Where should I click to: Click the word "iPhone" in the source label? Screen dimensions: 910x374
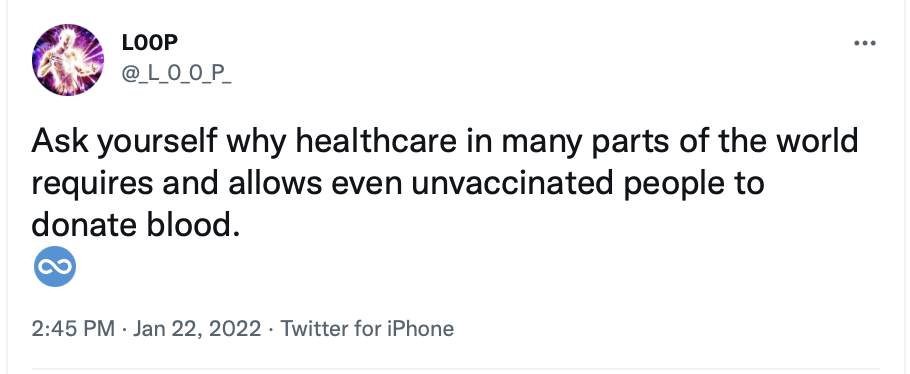tap(420, 329)
